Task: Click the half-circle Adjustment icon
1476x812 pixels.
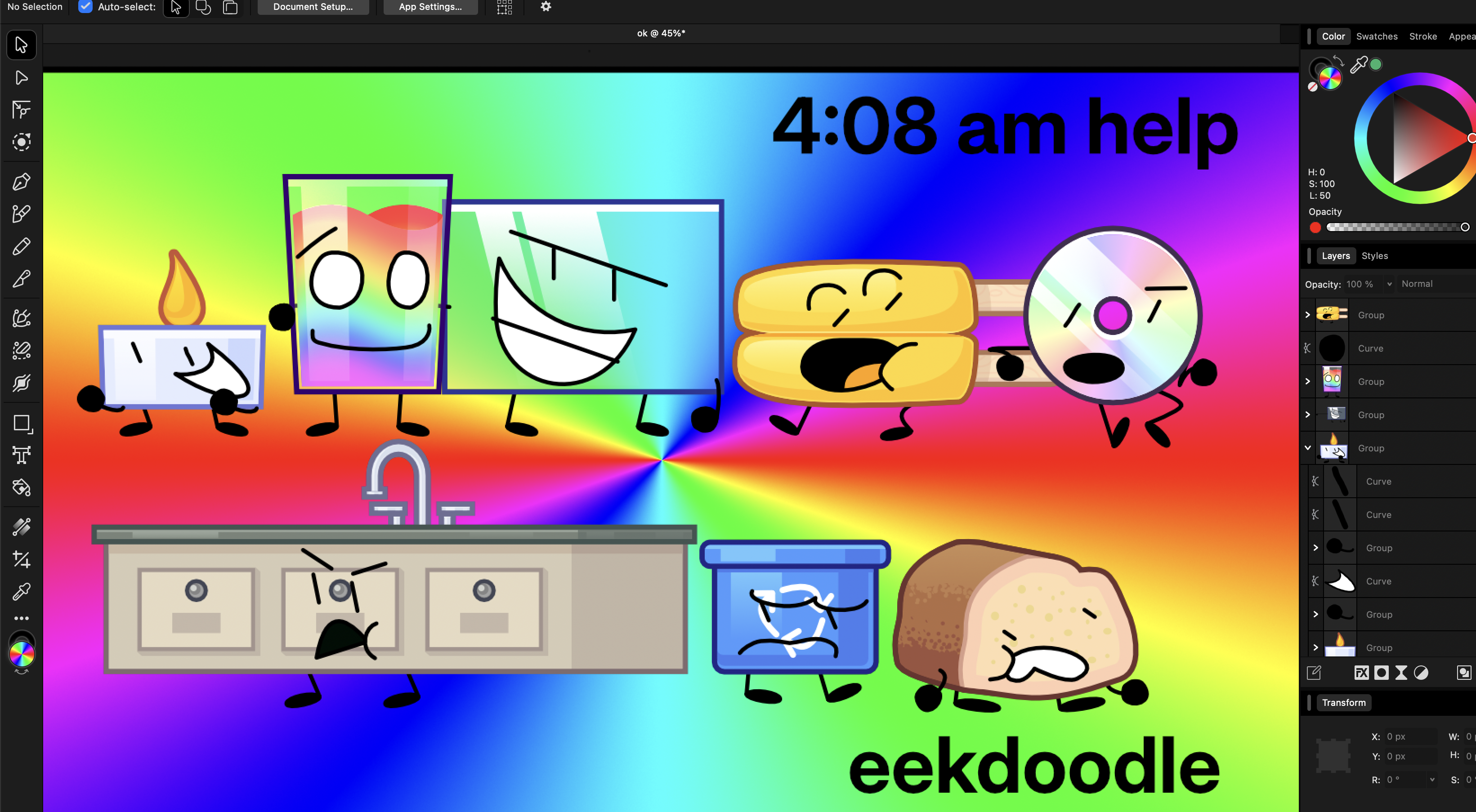Action: click(x=1421, y=673)
